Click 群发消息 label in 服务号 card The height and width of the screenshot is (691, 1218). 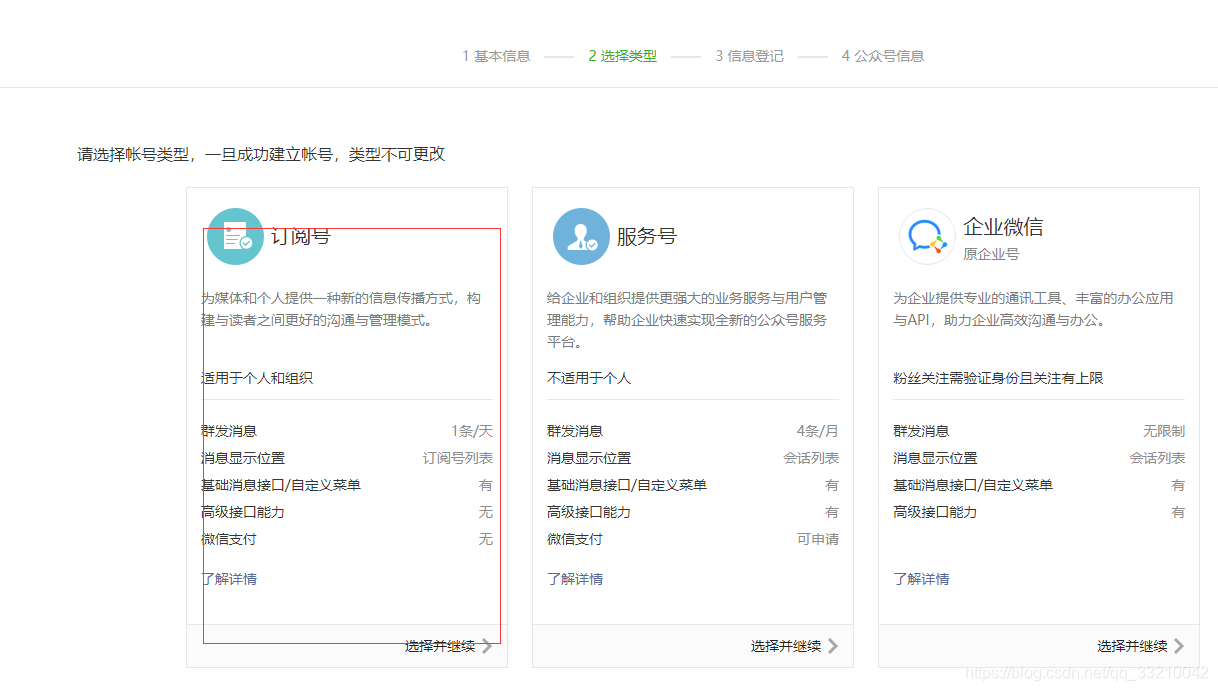click(575, 431)
